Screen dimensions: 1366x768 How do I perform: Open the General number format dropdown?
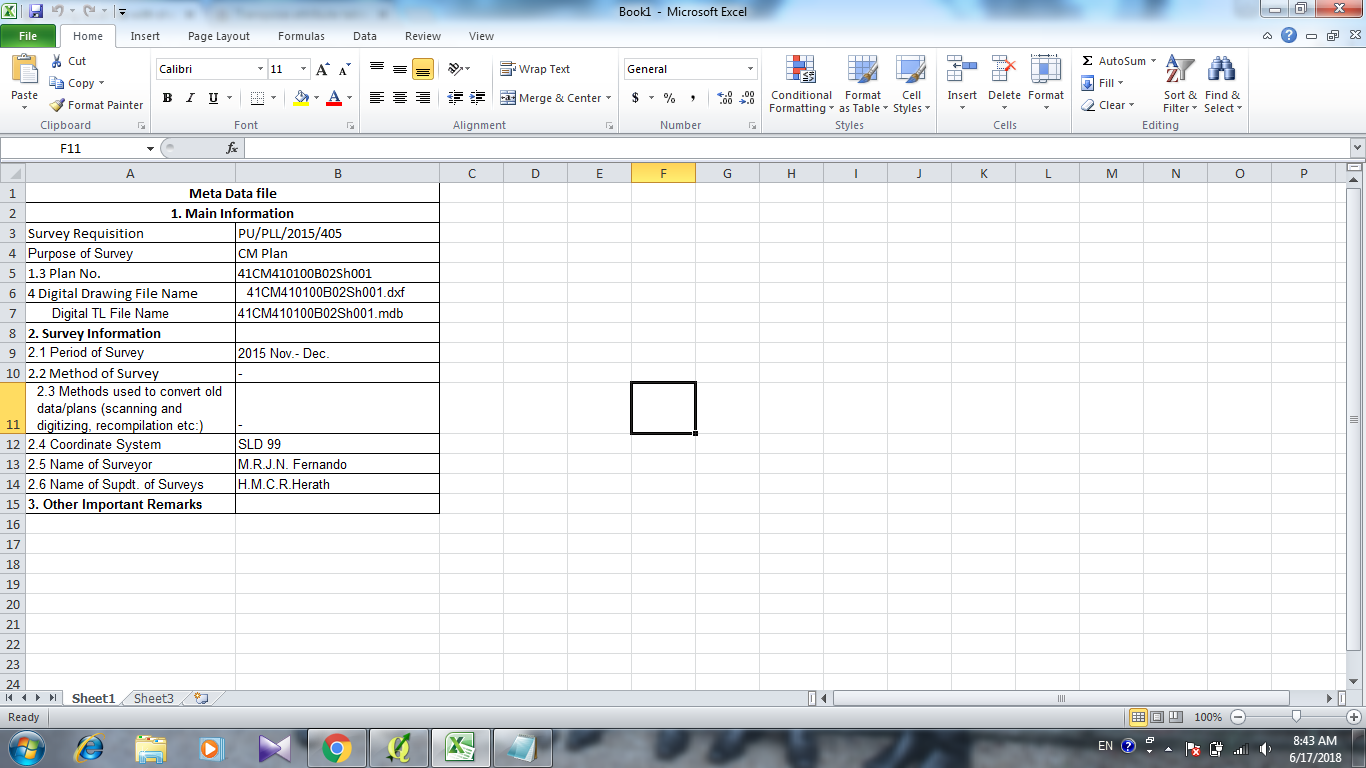[751, 69]
